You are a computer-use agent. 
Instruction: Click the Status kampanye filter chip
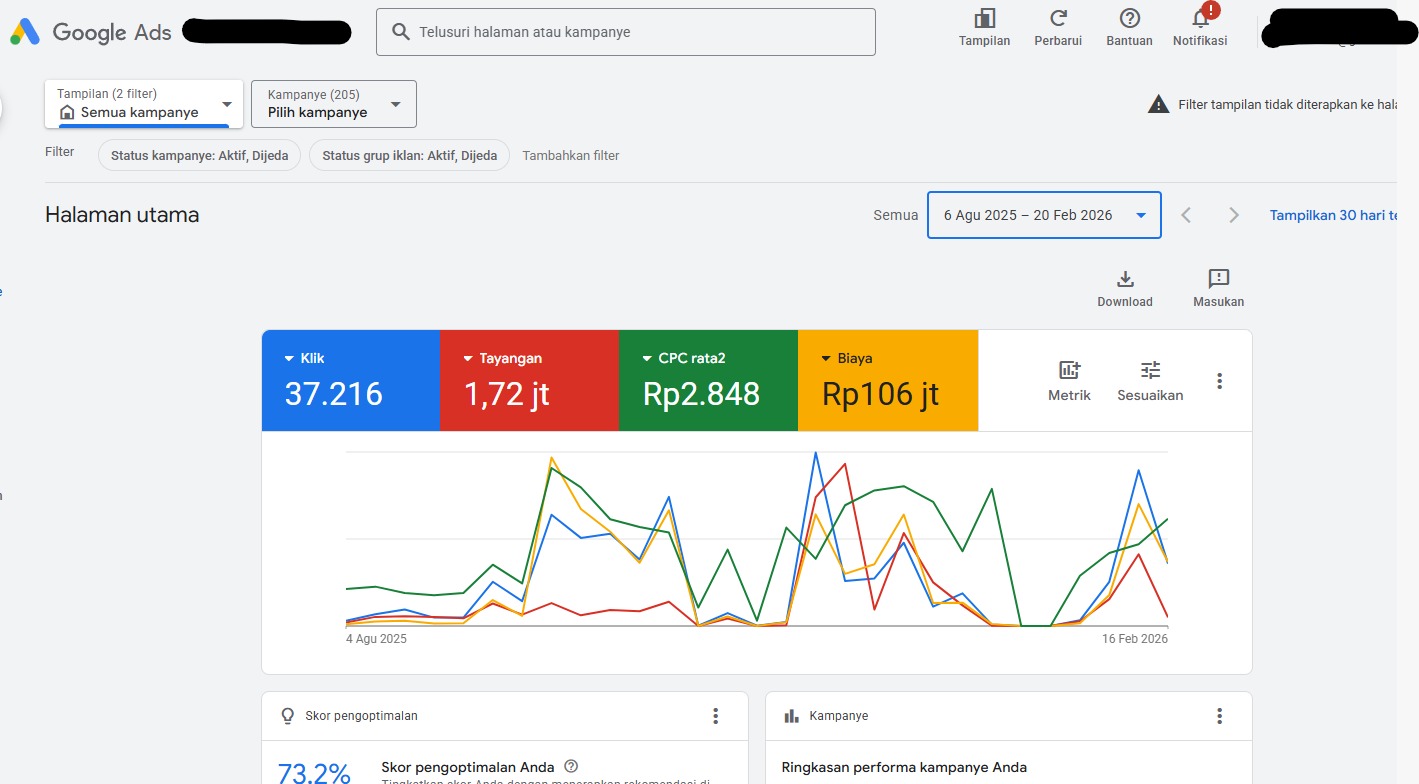point(199,156)
